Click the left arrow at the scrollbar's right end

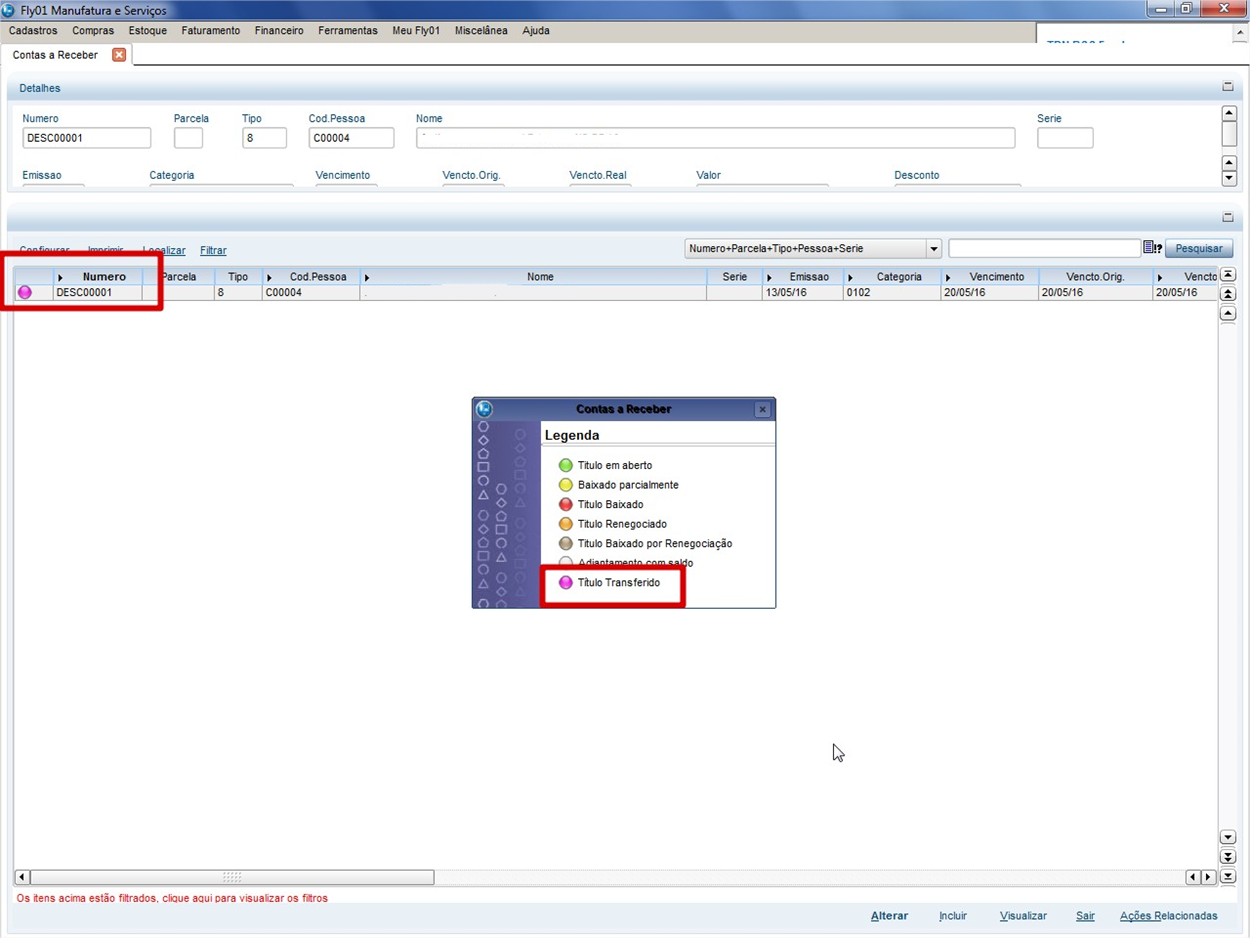click(x=1193, y=877)
